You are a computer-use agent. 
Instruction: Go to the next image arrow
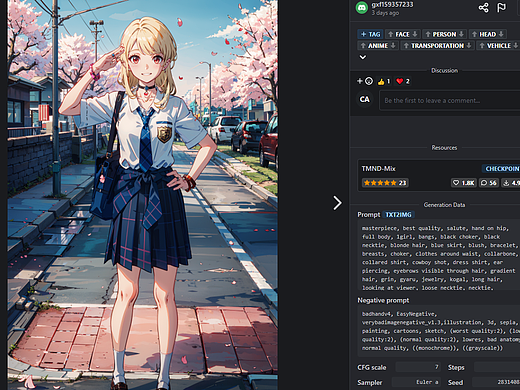coord(337,203)
